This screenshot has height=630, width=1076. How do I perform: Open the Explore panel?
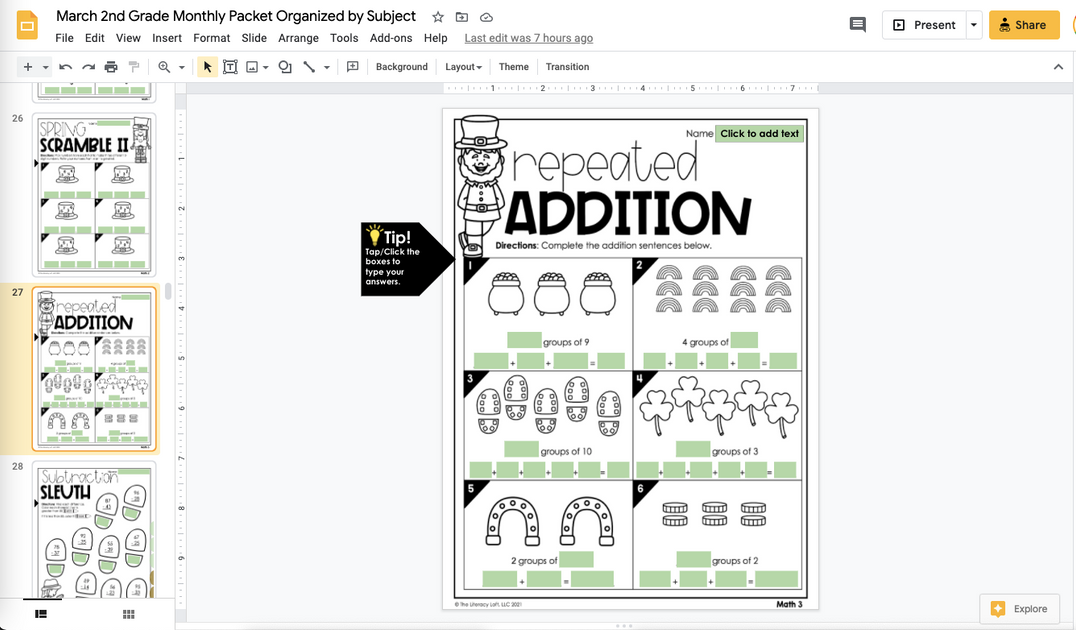click(1019, 608)
